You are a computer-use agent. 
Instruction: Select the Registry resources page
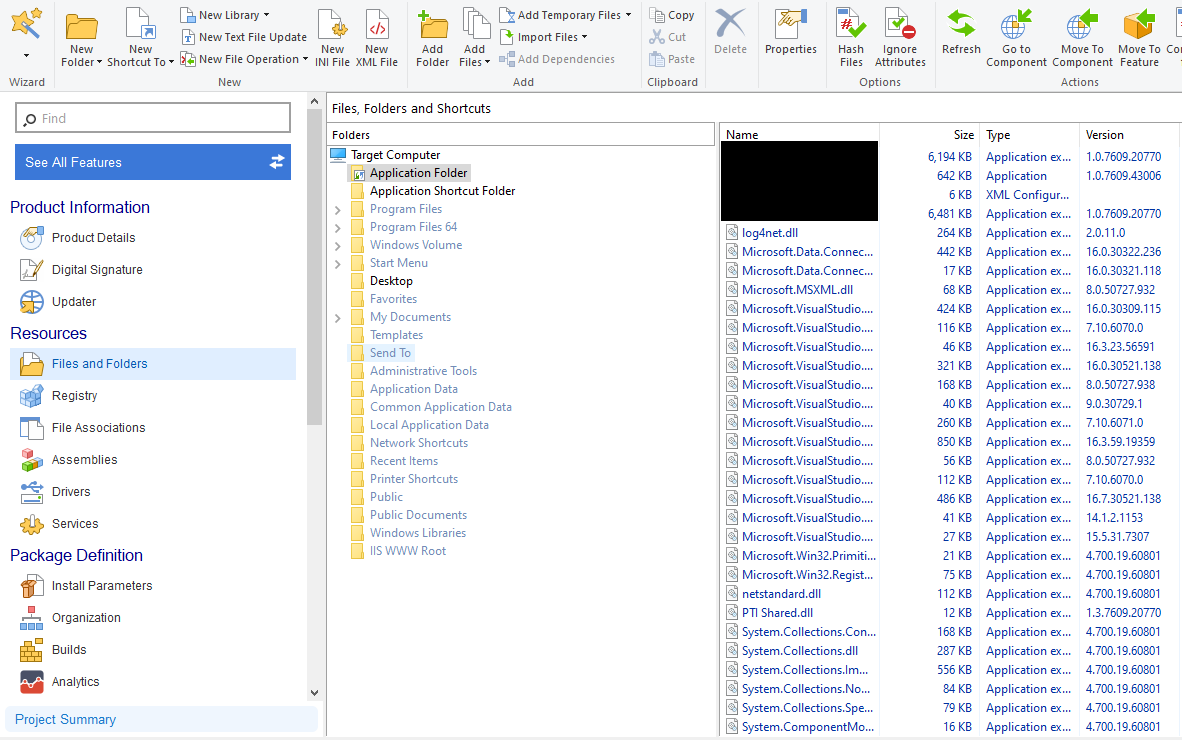tap(74, 396)
